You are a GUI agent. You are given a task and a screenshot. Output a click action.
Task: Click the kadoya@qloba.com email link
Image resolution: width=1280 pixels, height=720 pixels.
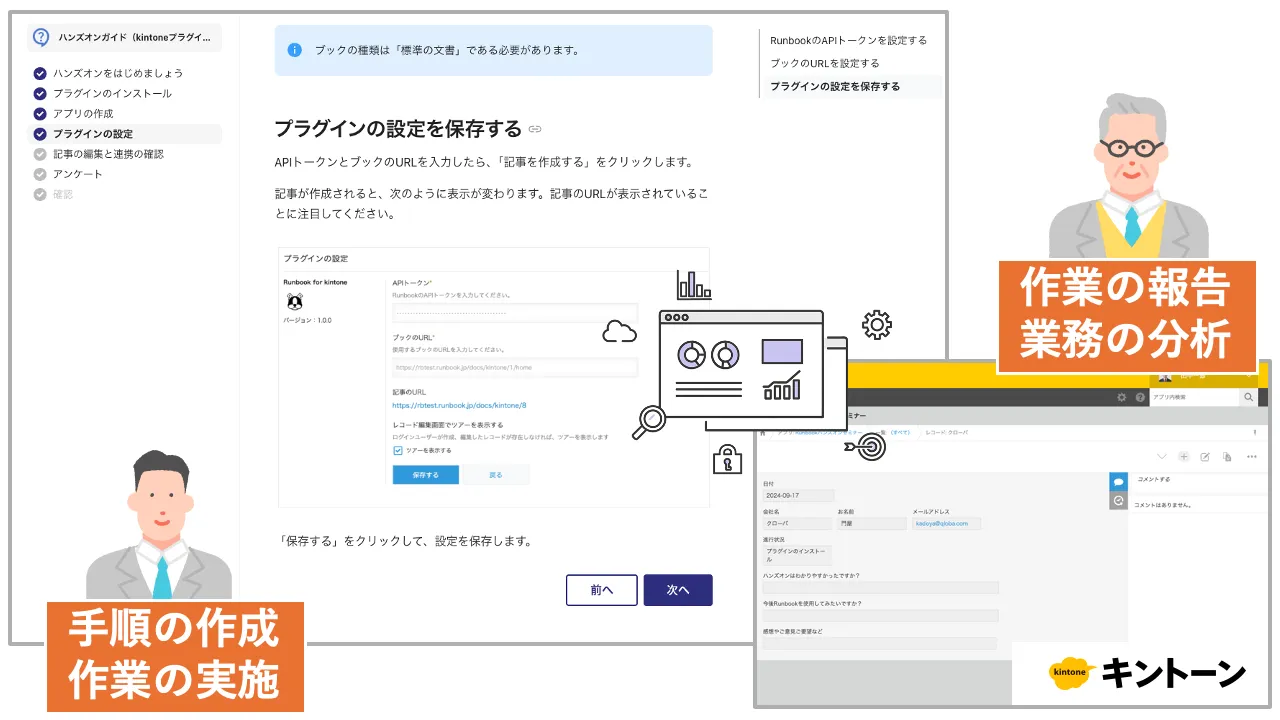[942, 523]
